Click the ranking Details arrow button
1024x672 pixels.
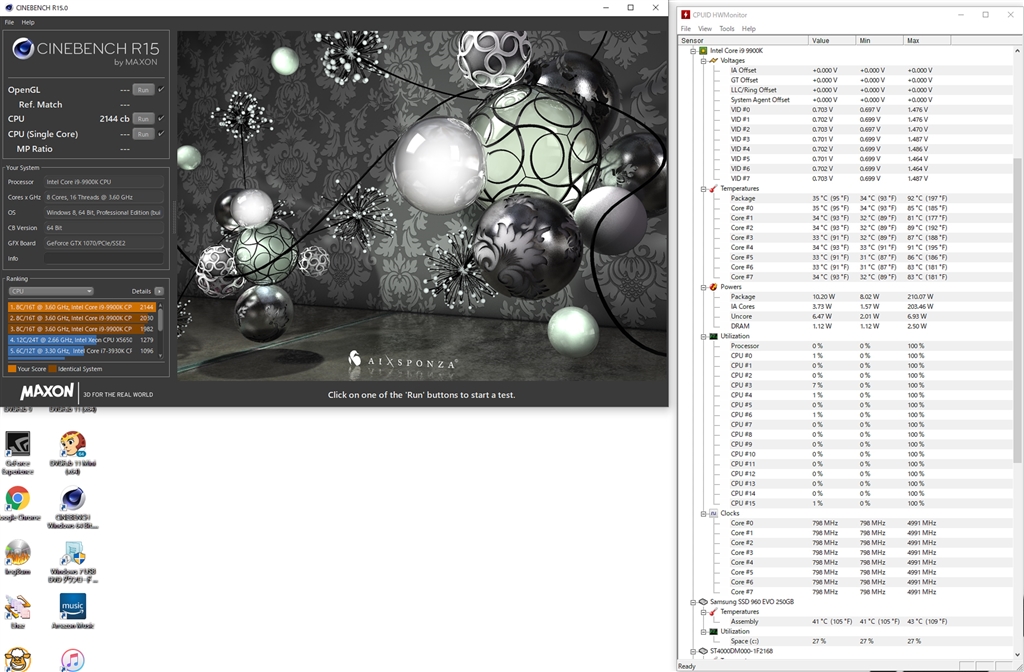[x=159, y=291]
